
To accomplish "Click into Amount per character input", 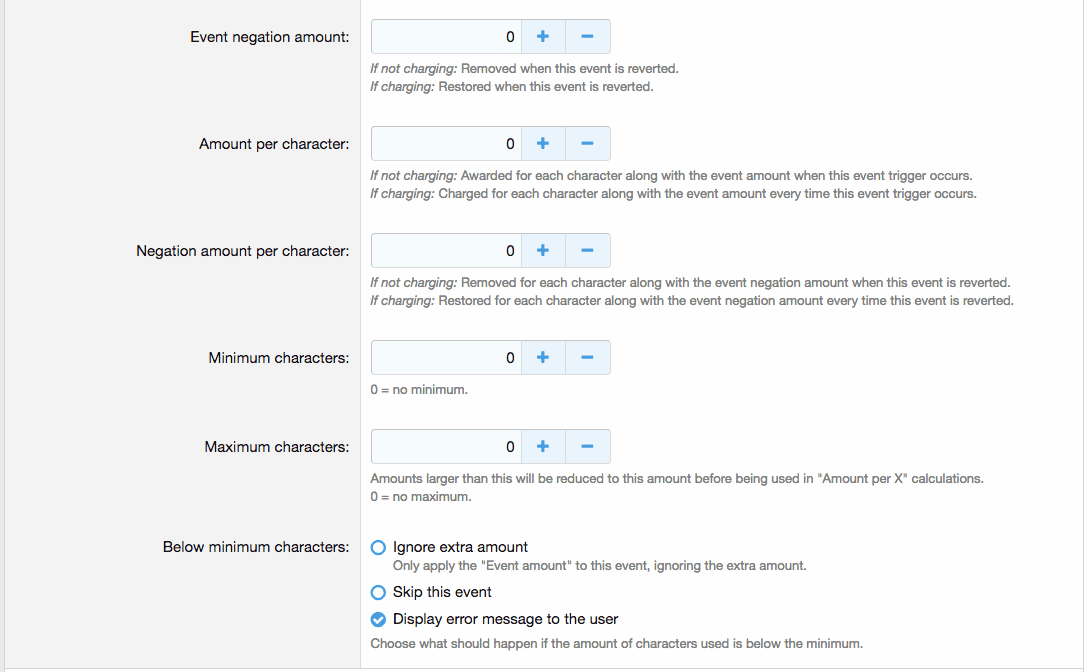I will pyautogui.click(x=446, y=144).
